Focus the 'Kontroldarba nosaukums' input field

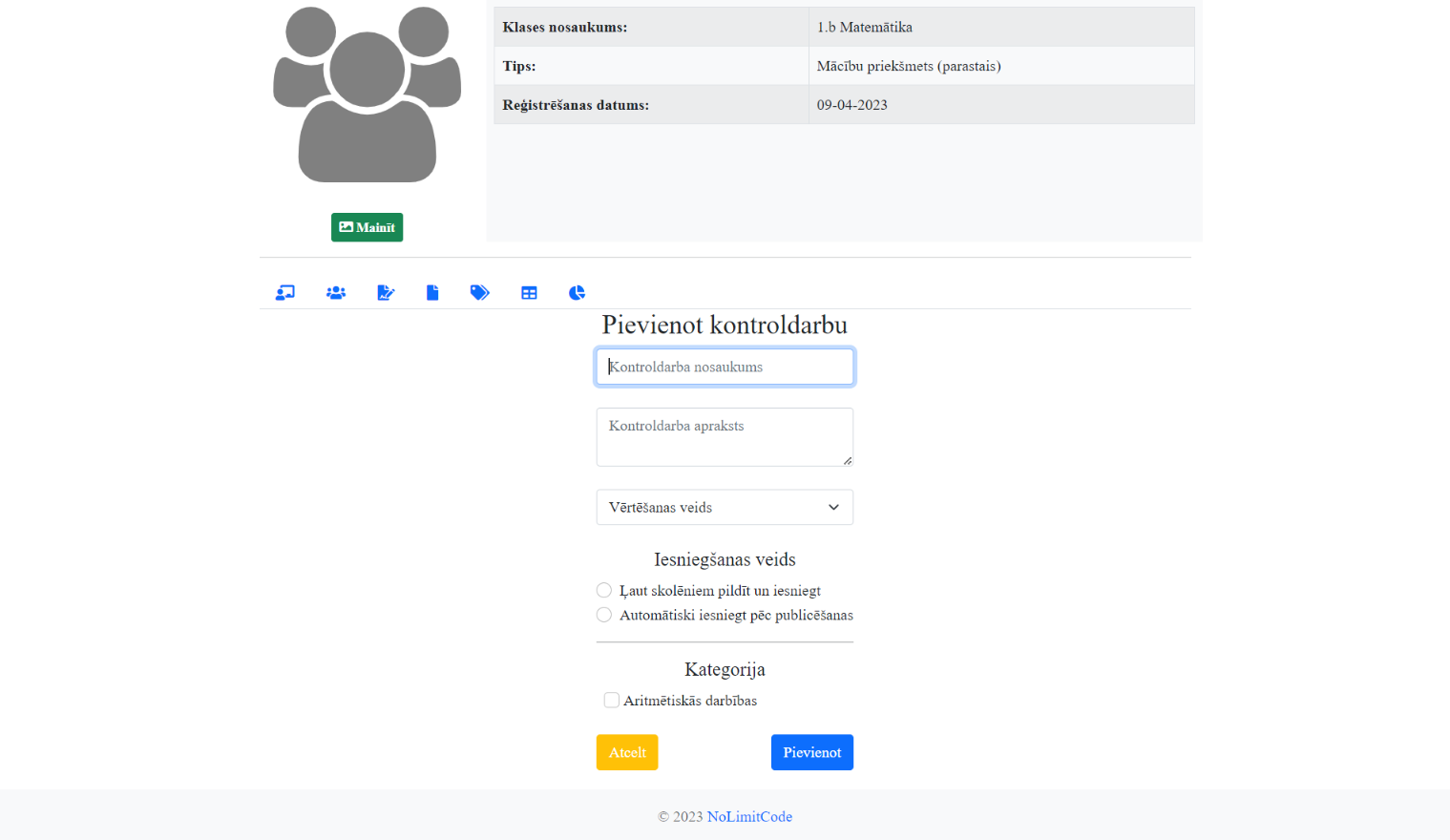(725, 367)
